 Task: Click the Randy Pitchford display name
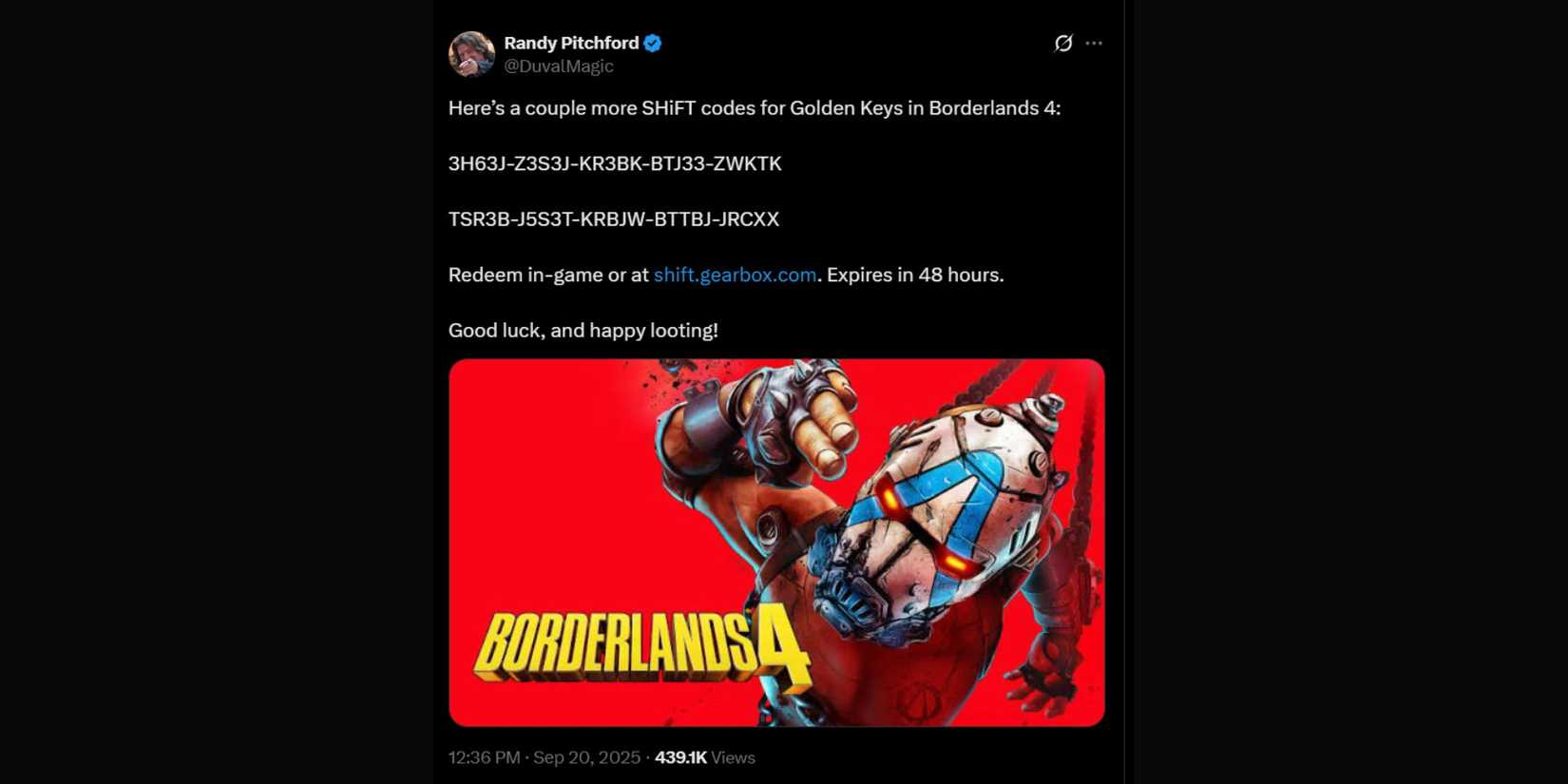571,43
